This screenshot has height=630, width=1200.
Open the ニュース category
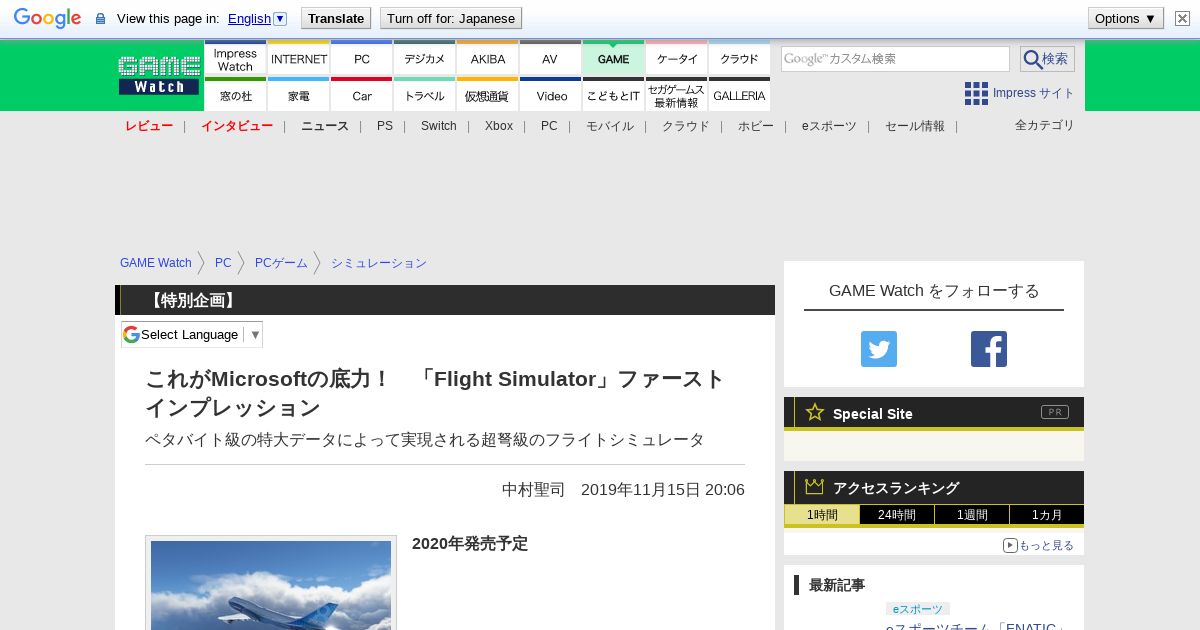(325, 126)
